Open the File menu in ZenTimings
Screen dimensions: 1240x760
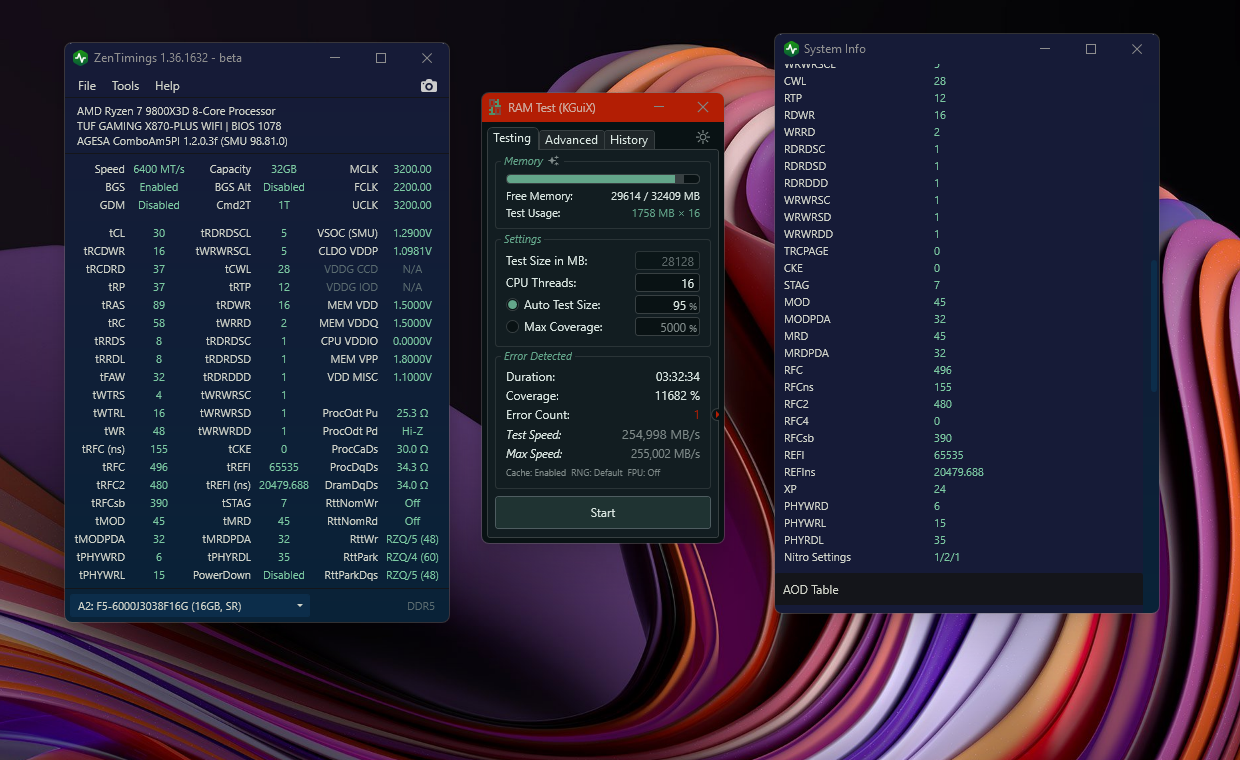coord(87,86)
